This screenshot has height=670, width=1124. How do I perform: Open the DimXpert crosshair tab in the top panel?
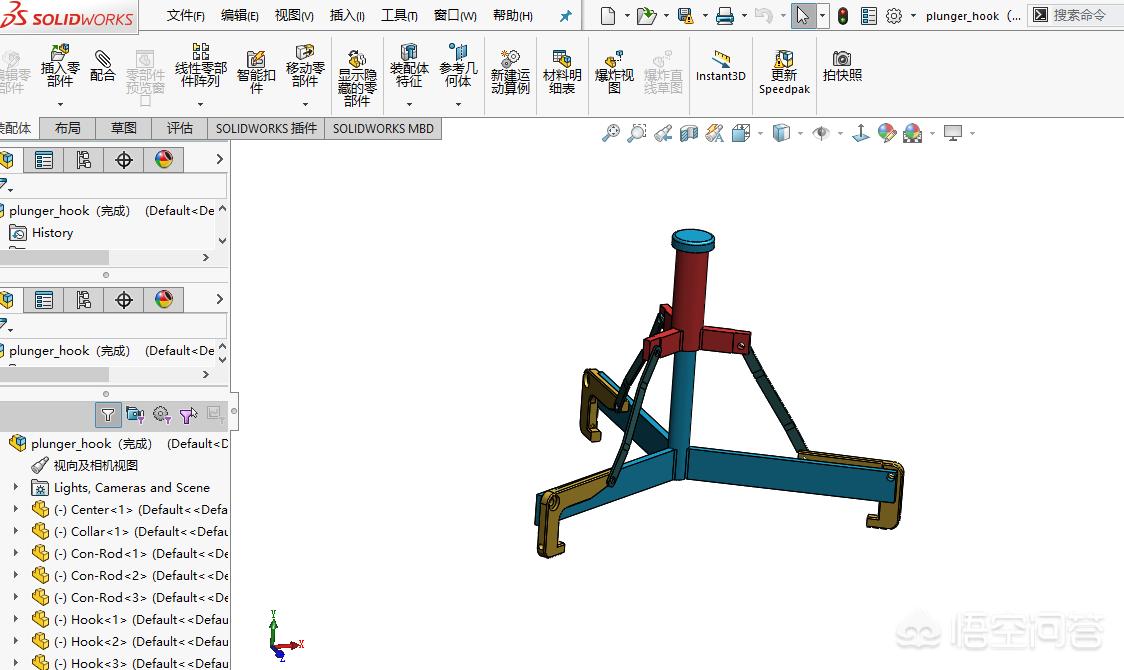(124, 160)
